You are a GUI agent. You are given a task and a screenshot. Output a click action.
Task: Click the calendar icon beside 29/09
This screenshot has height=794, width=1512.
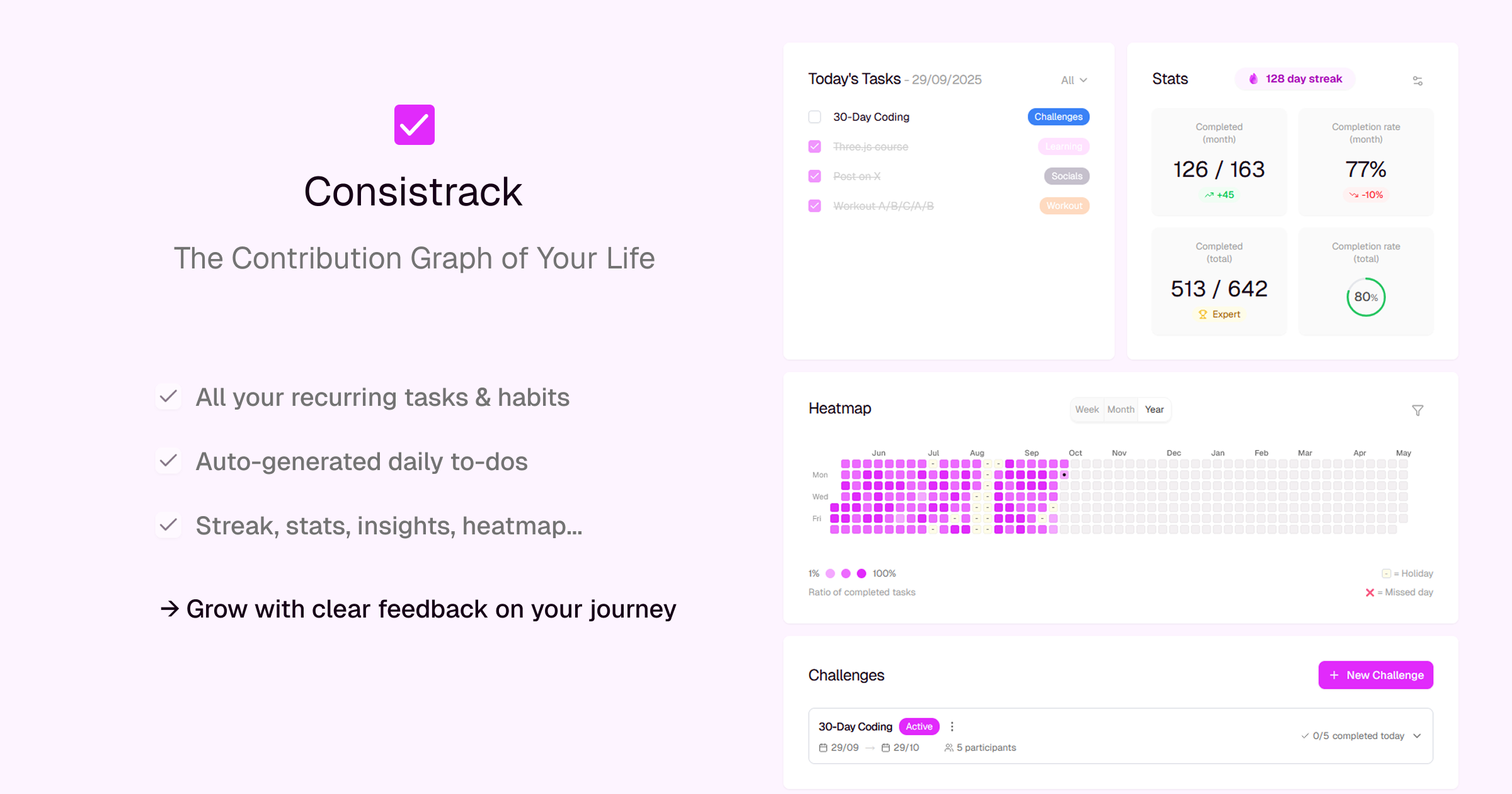(x=823, y=747)
